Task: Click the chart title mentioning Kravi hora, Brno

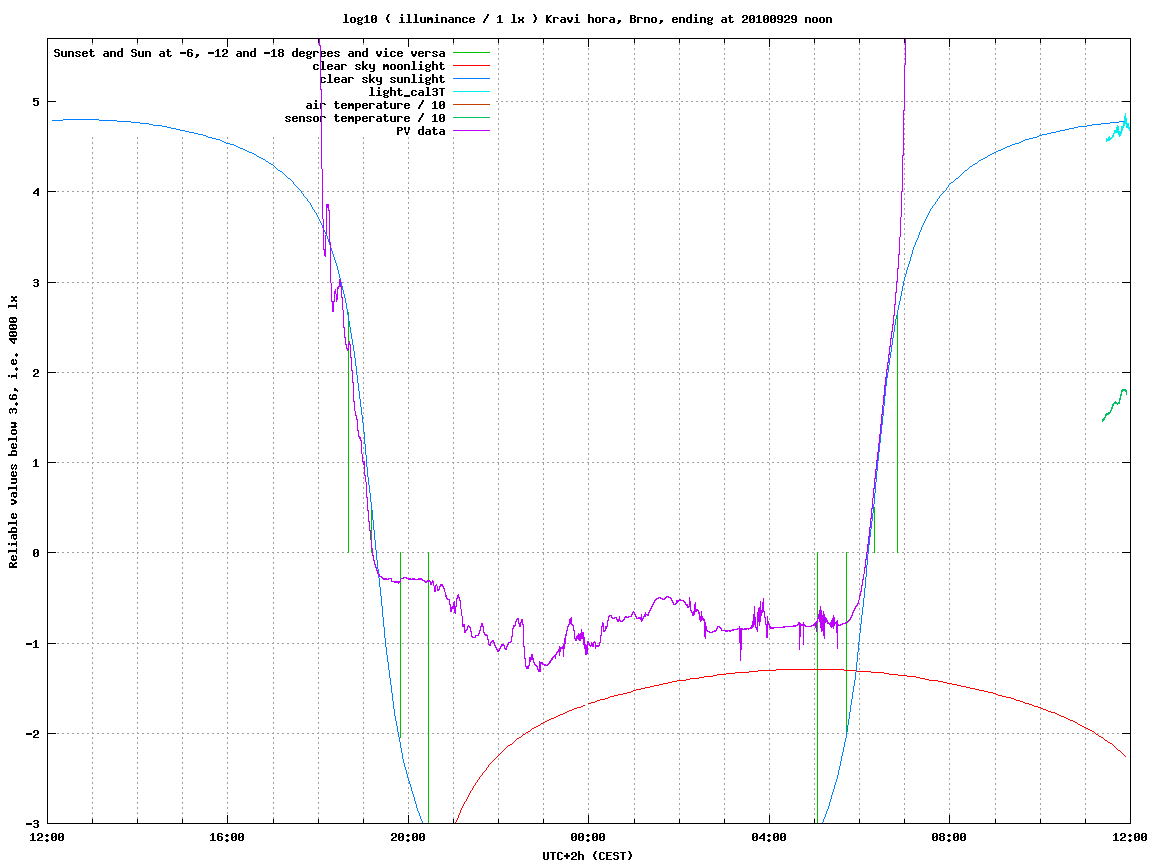Action: pyautogui.click(x=587, y=19)
